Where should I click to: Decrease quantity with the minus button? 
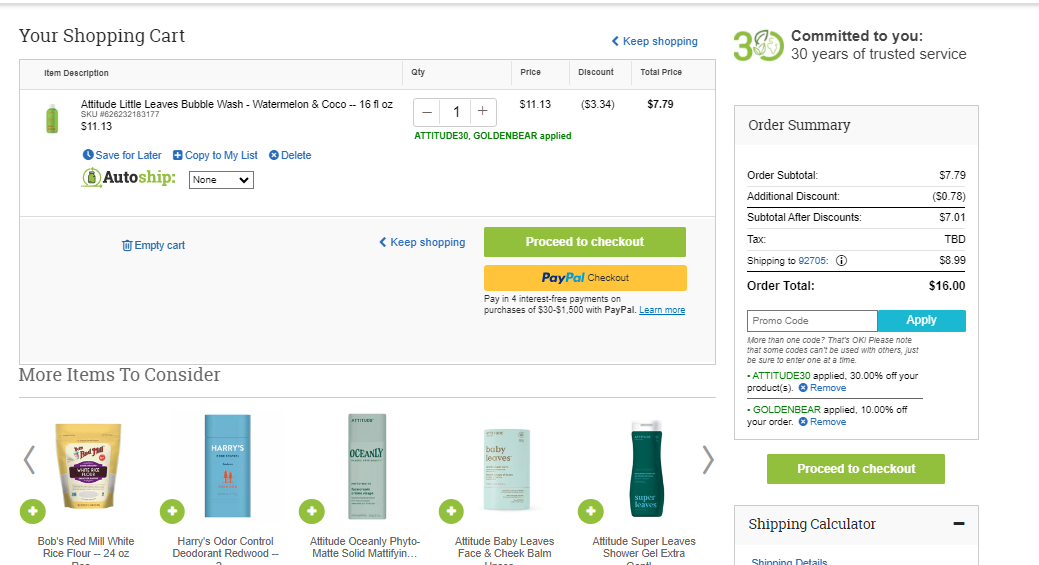[x=427, y=112]
